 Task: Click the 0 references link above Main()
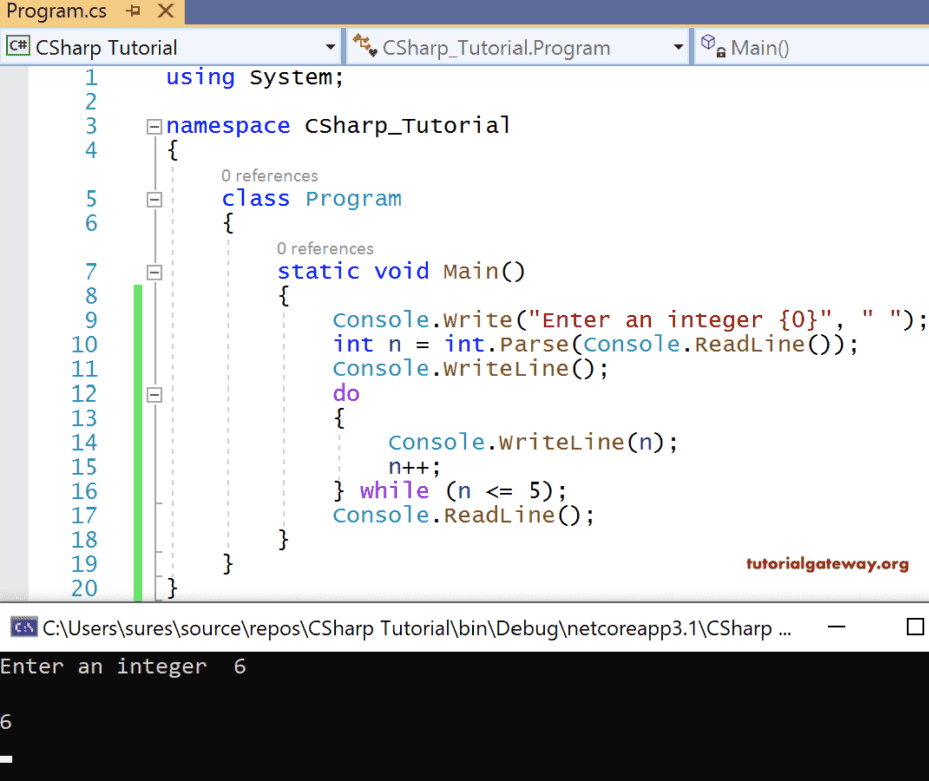pos(325,248)
